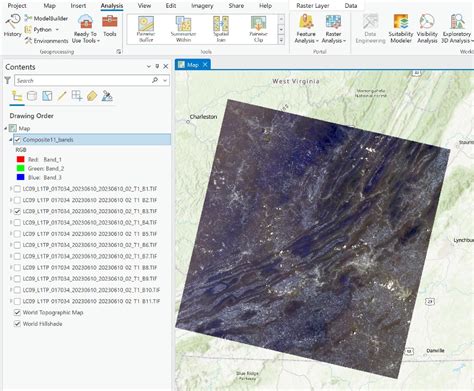Switch to List By Perspective Imagery
The image size is (474, 391).
107,96
